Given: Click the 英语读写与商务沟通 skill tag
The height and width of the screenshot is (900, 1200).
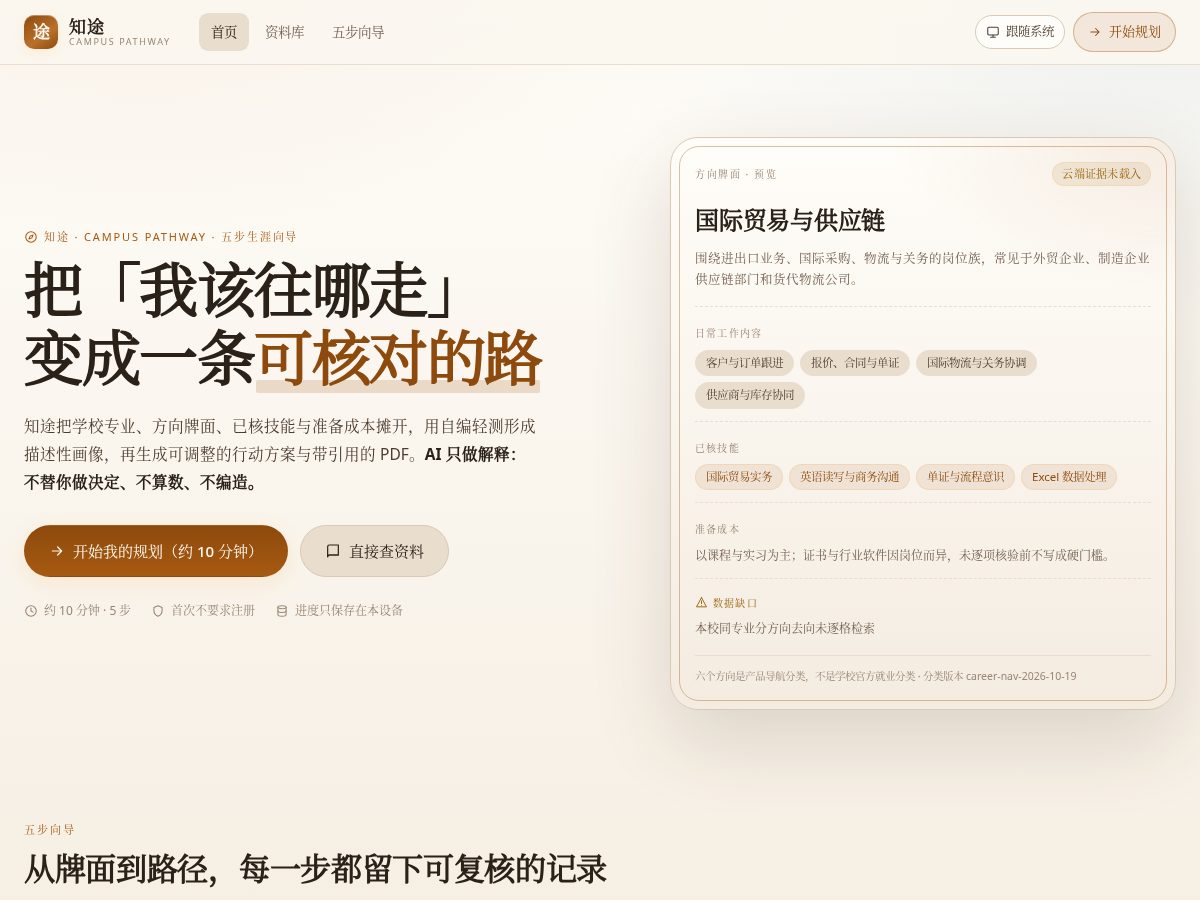Looking at the screenshot, I should pyautogui.click(x=849, y=477).
